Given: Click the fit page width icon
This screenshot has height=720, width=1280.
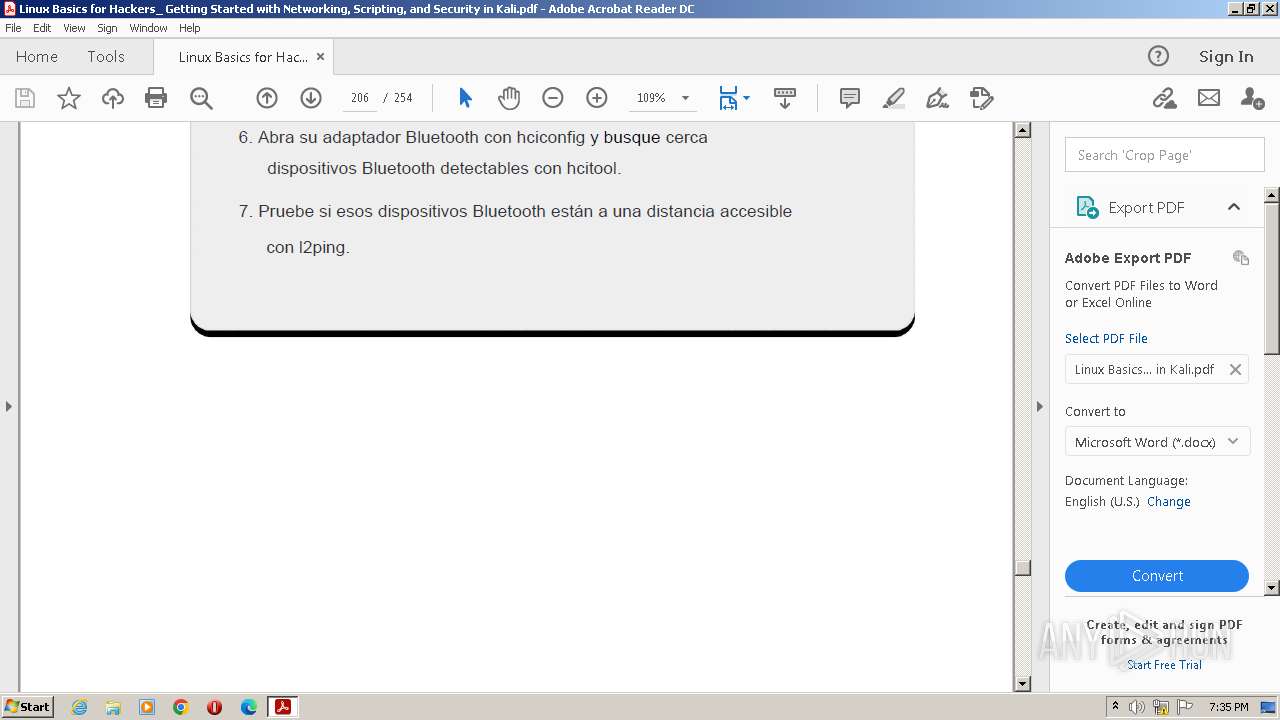Looking at the screenshot, I should [728, 98].
